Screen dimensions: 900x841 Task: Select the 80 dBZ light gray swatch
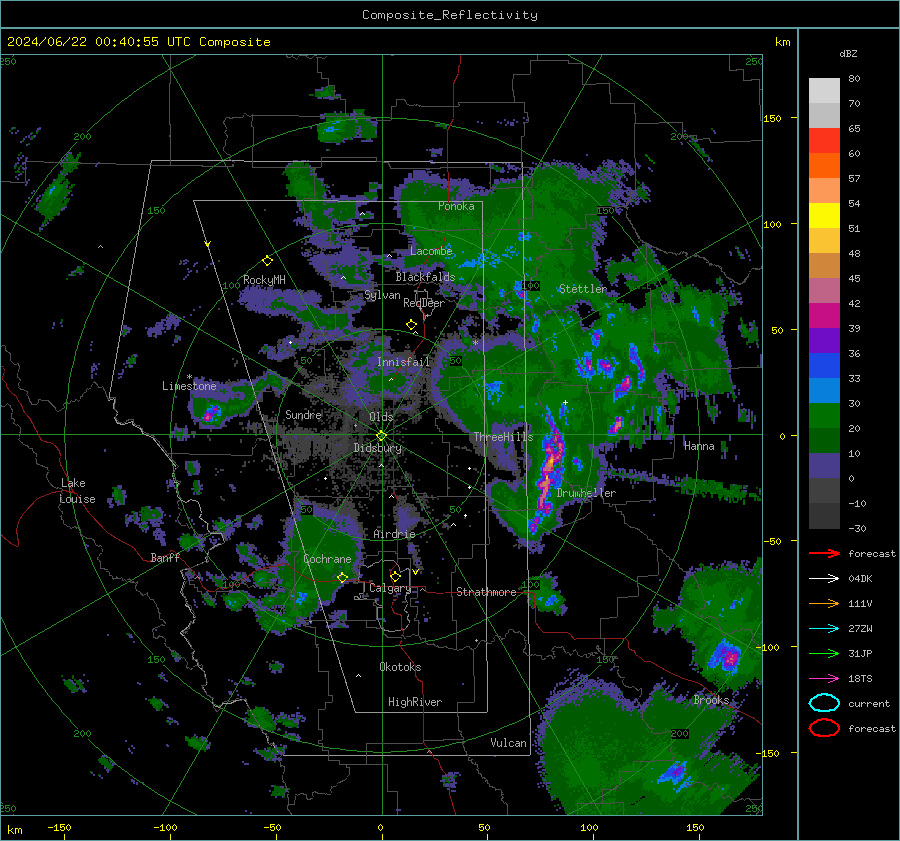824,90
